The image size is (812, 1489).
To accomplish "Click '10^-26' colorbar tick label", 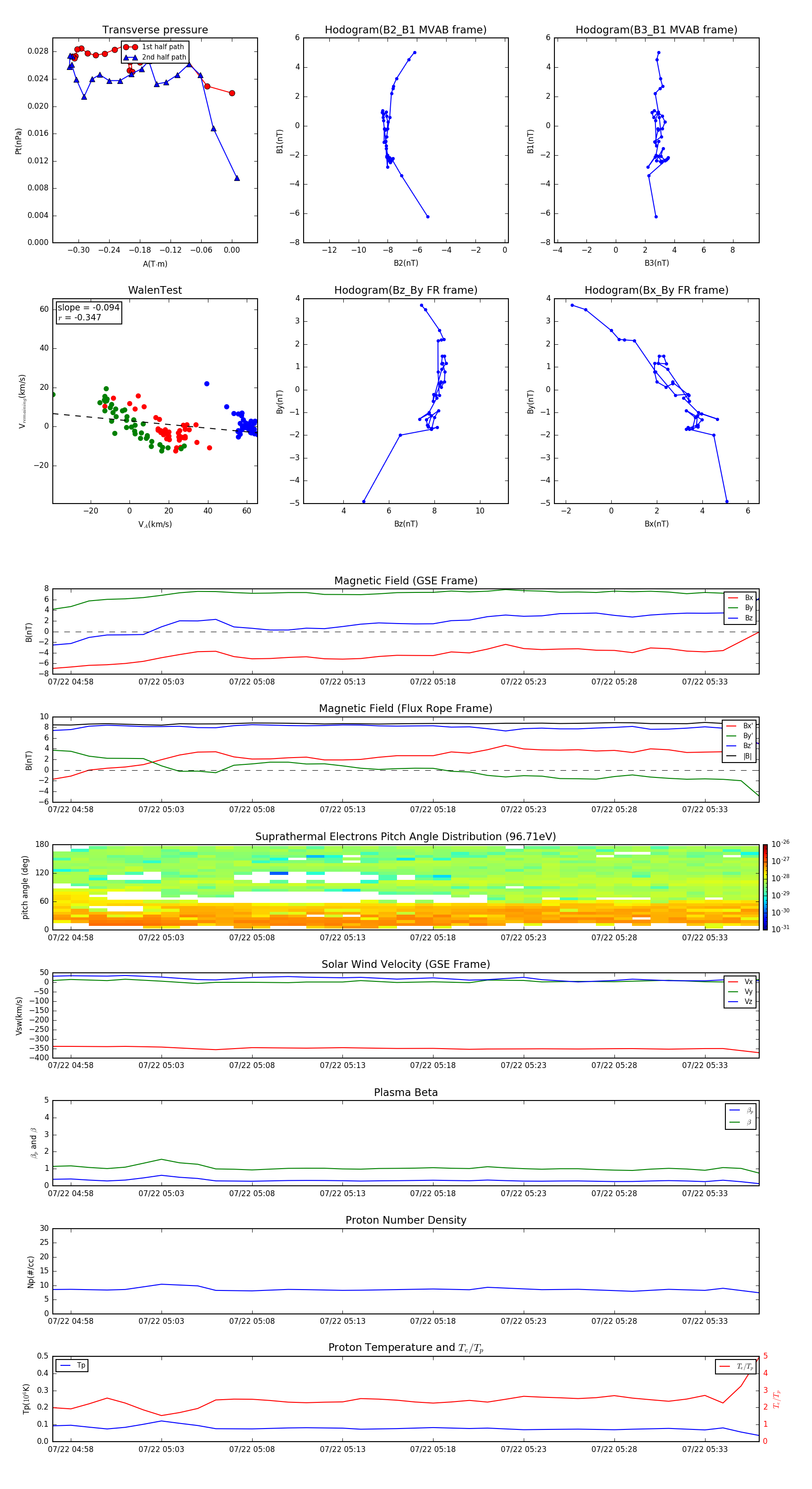I will [780, 844].
